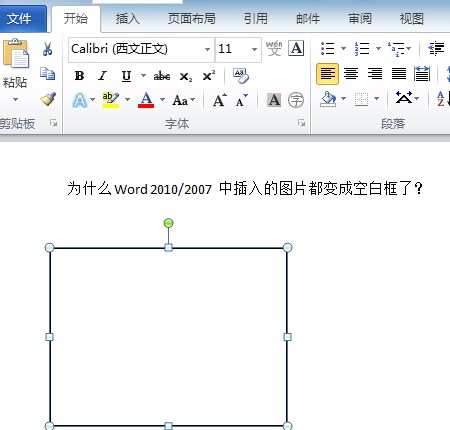Viewport: 450px width, 430px height.
Task: Click the borders grid icon
Action: click(x=361, y=99)
